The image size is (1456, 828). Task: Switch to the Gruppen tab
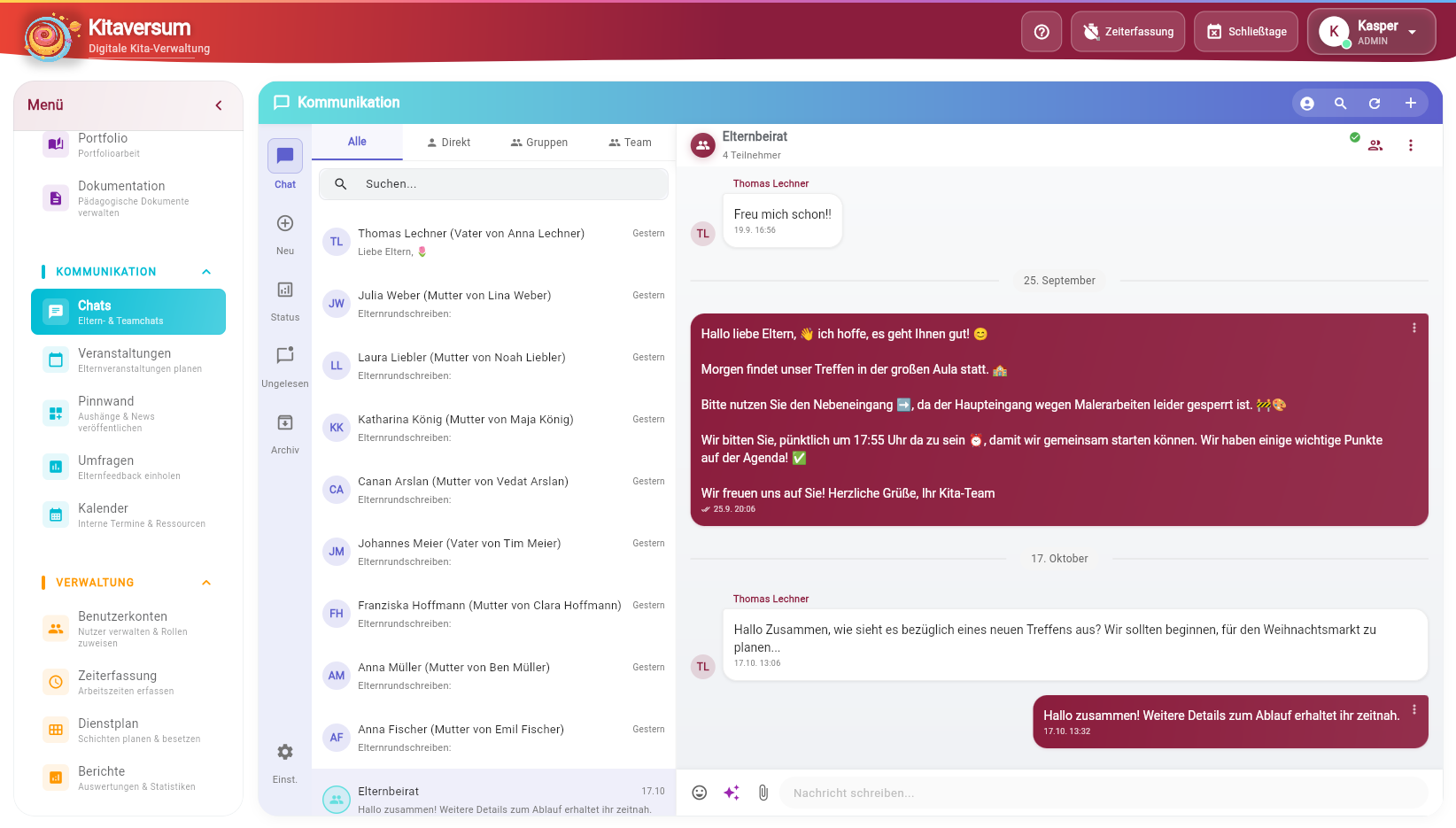[538, 143]
